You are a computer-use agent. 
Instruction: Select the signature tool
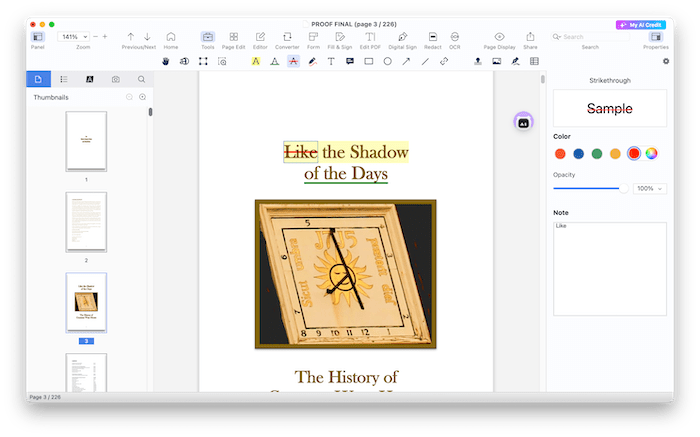tap(515, 62)
